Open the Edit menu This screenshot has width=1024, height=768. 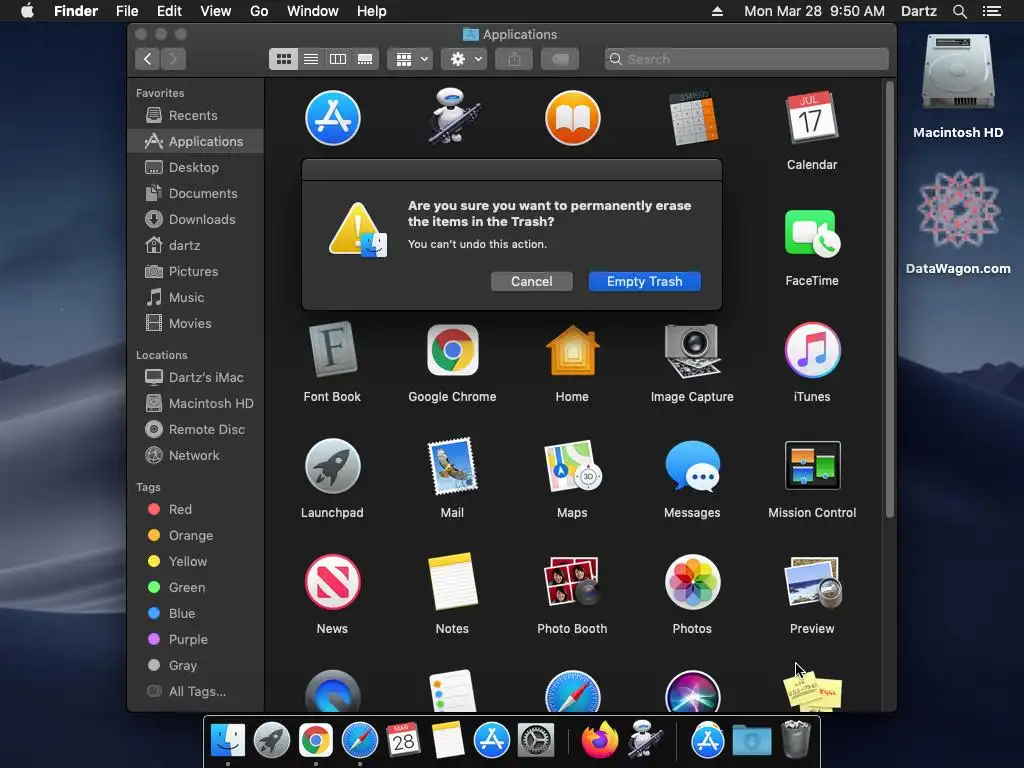[169, 11]
